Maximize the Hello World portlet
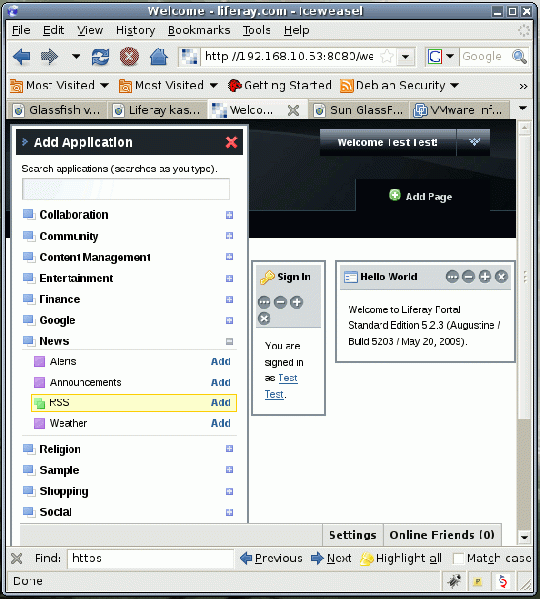This screenshot has height=599, width=540. pos(485,277)
